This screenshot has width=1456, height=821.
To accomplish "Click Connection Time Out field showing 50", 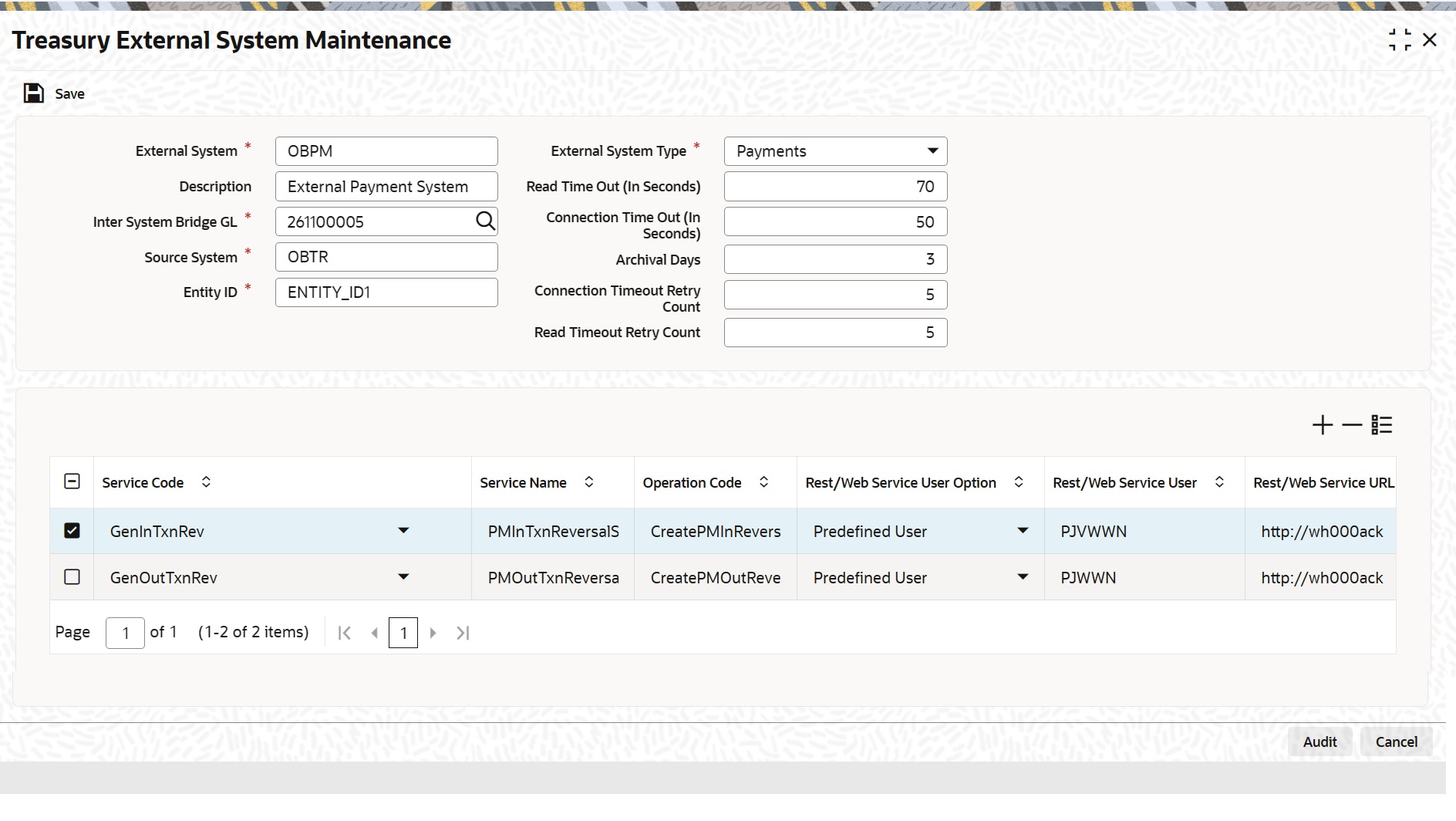I will pyautogui.click(x=836, y=222).
